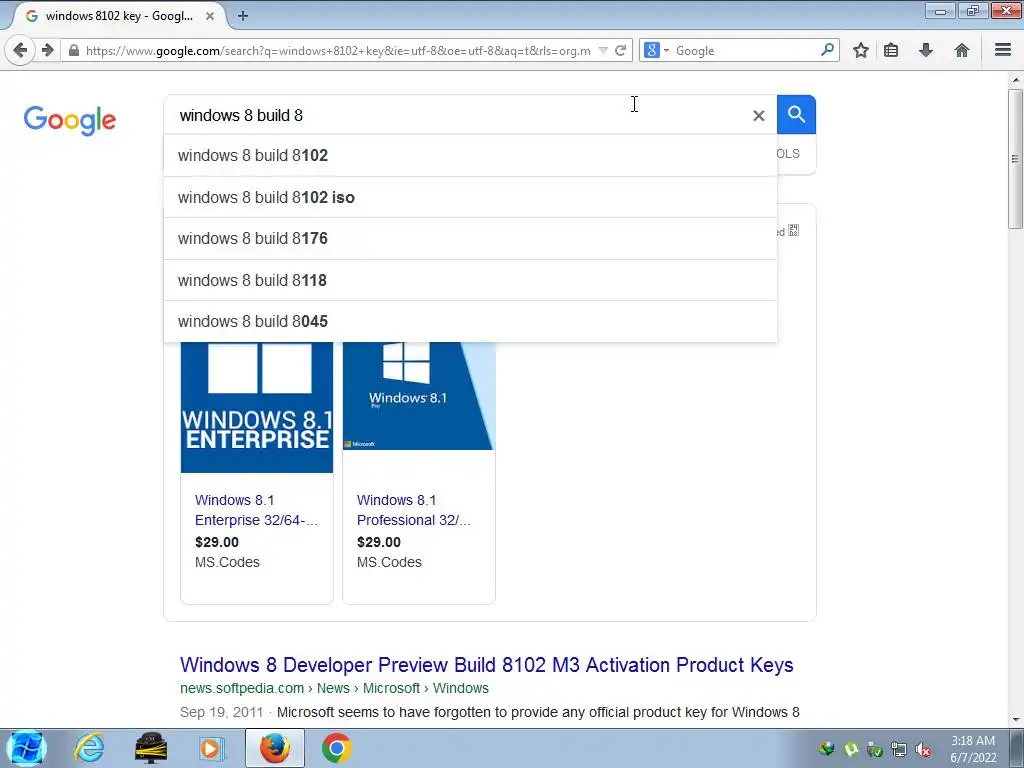
Task: Reload the page using the refresh icon
Action: coord(620,50)
